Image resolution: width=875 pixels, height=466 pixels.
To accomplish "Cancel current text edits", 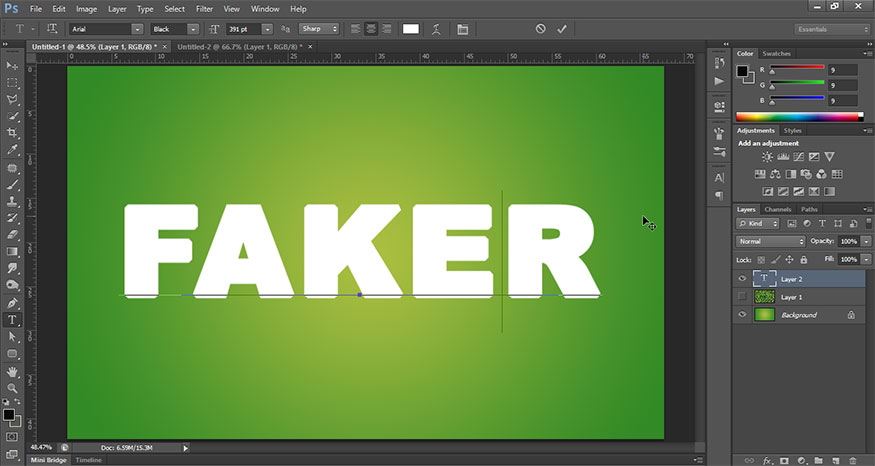I will pos(540,29).
